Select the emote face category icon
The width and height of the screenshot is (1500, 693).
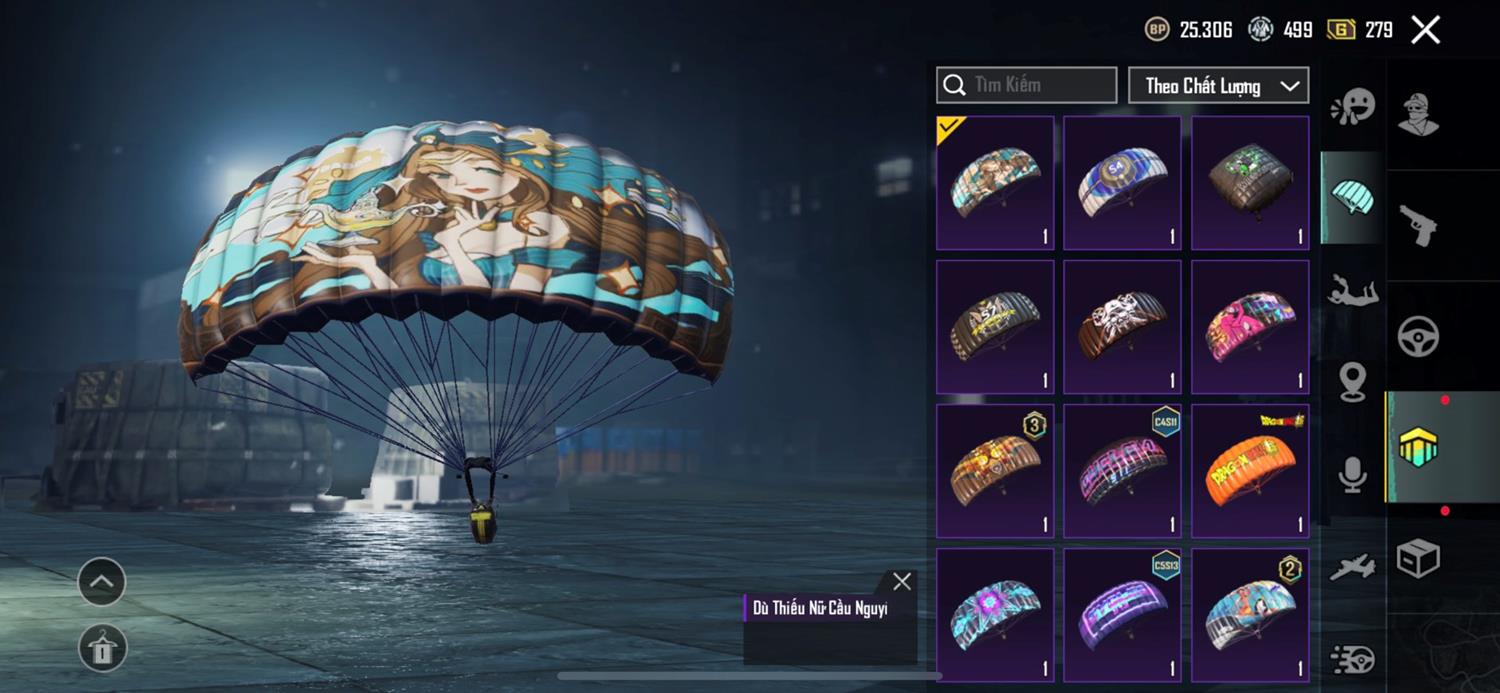pos(1353,106)
